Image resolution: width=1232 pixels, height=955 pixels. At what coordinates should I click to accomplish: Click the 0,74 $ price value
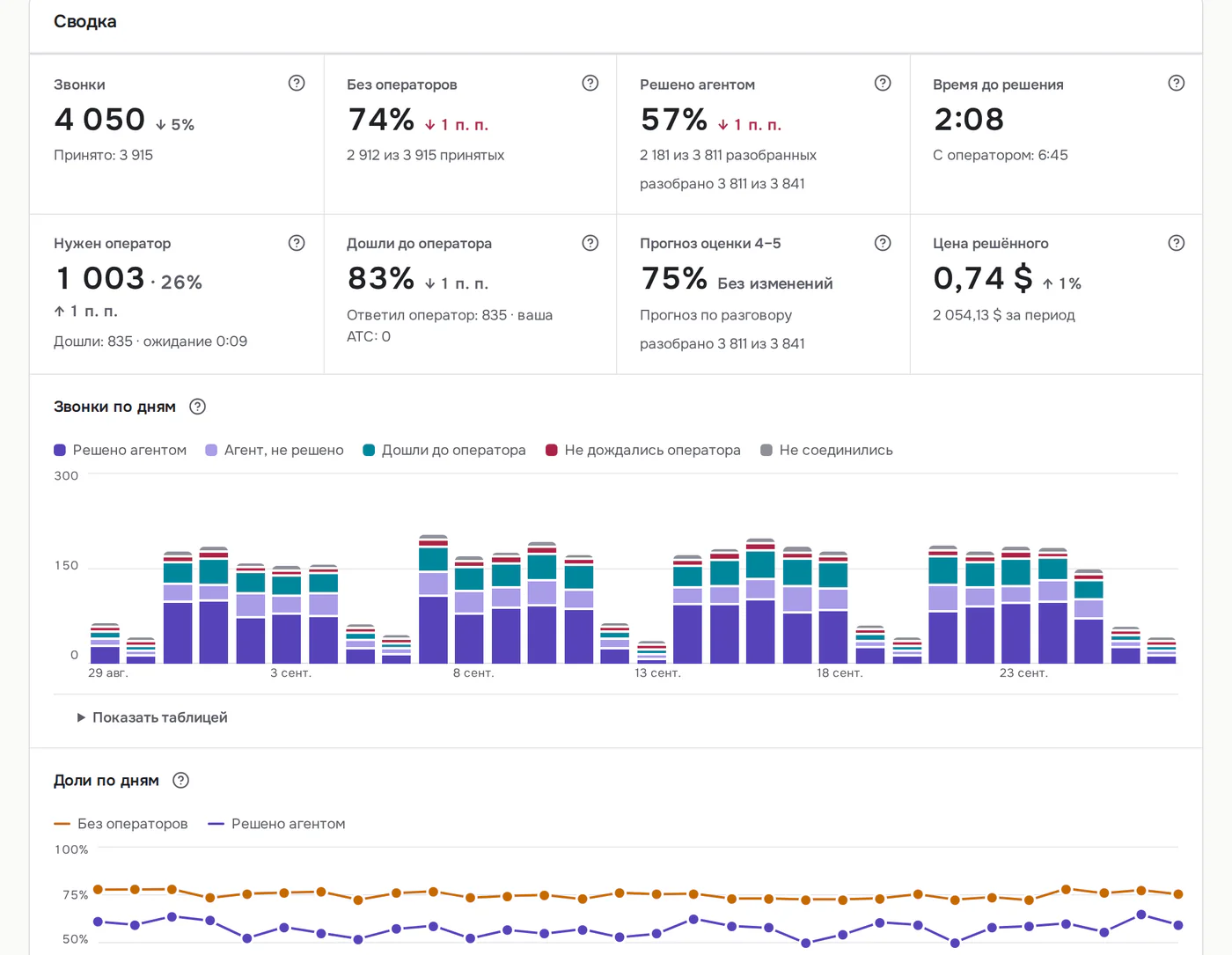(x=983, y=279)
